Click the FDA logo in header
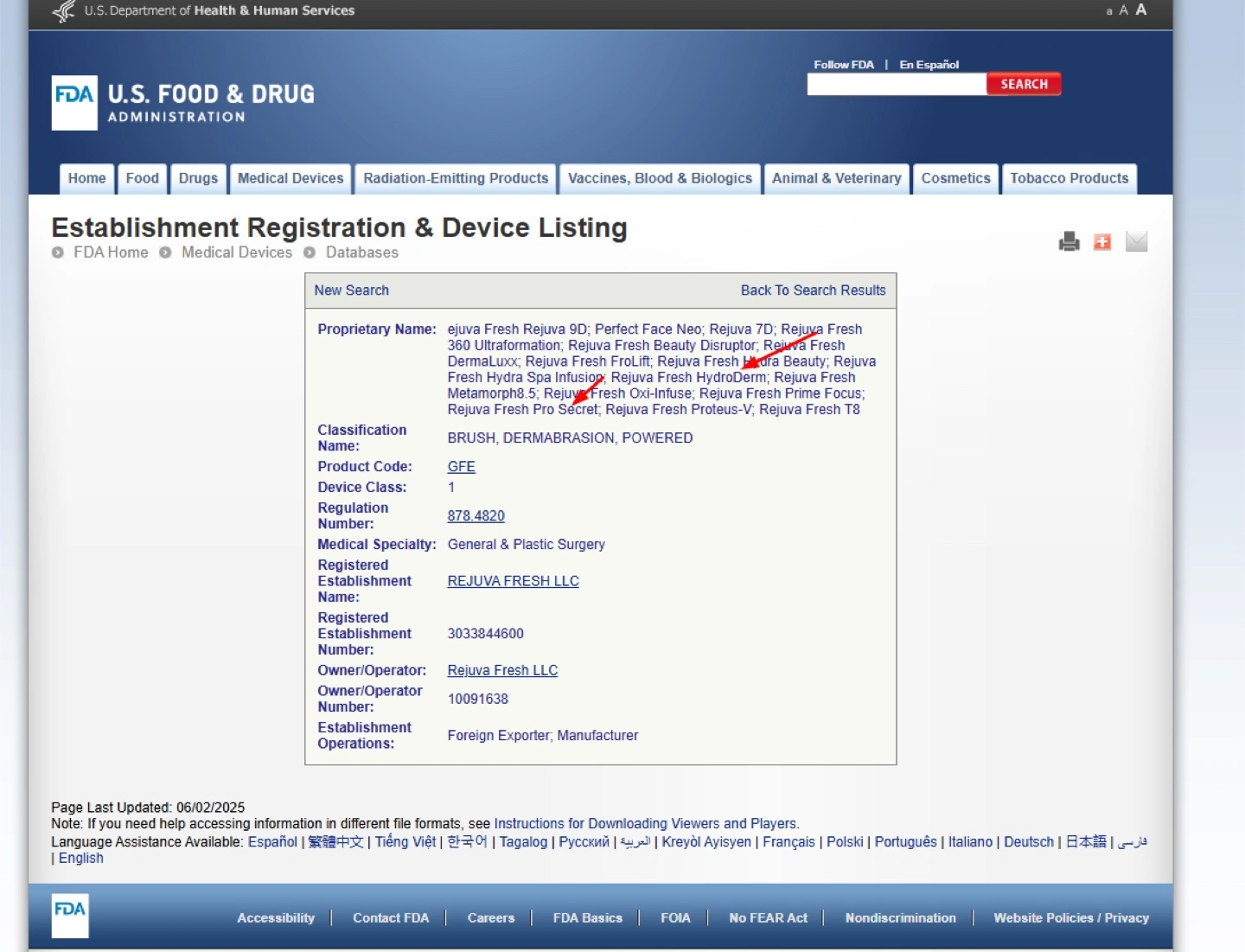 [x=74, y=103]
